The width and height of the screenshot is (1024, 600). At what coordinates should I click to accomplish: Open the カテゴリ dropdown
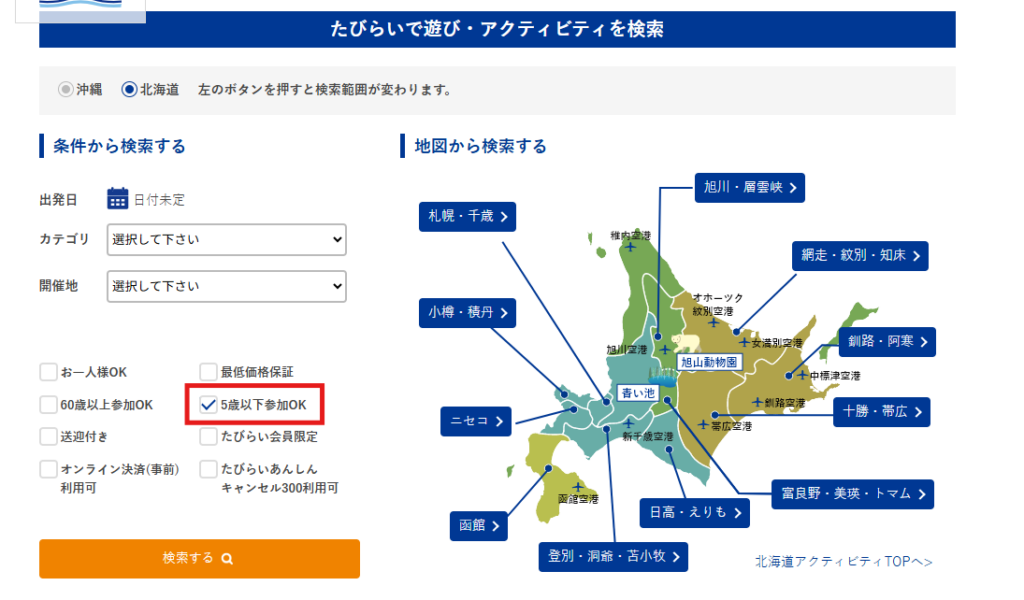point(227,240)
